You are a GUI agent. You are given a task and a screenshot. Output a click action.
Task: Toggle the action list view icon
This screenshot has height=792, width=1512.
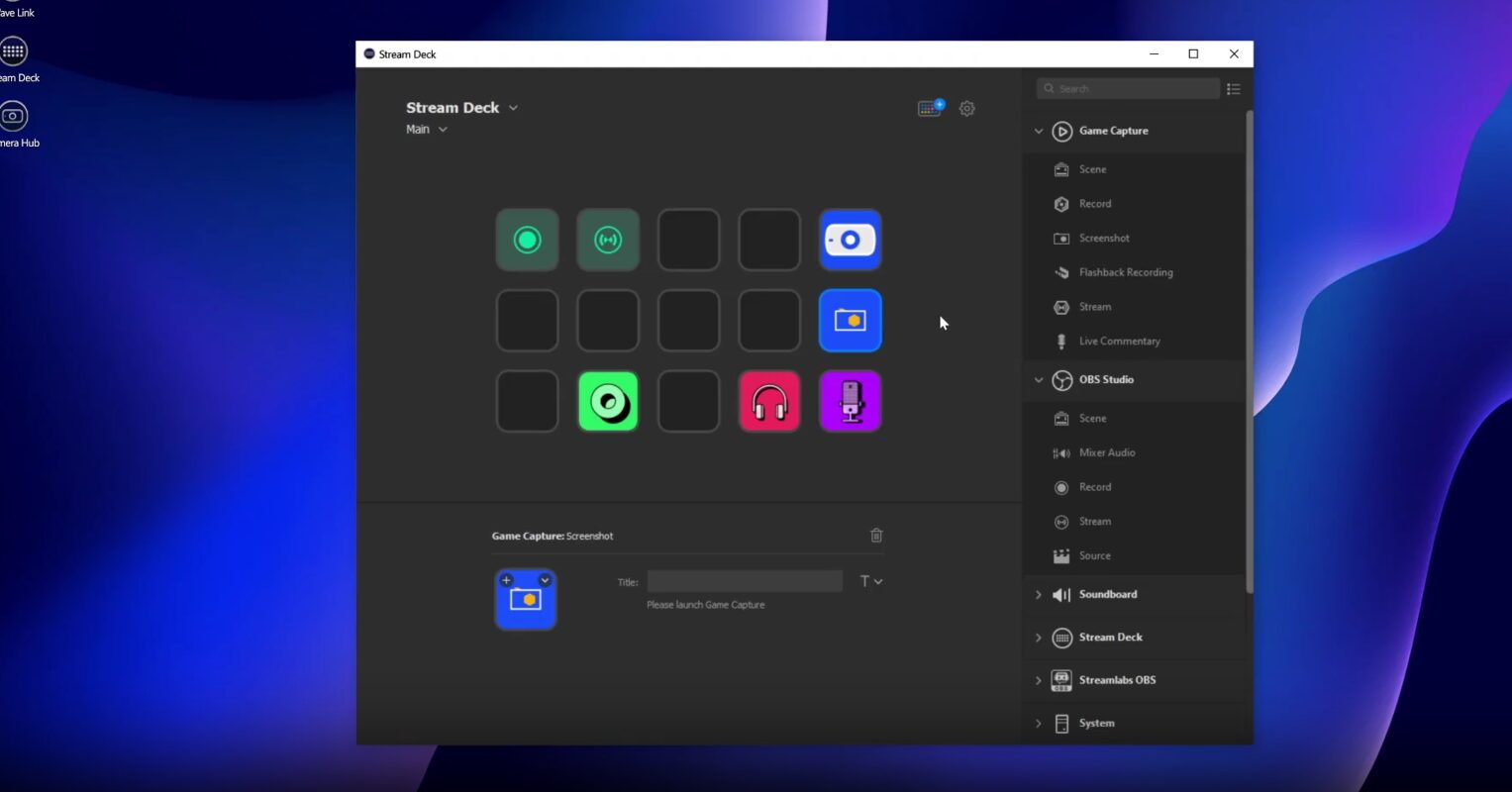pos(1234,89)
